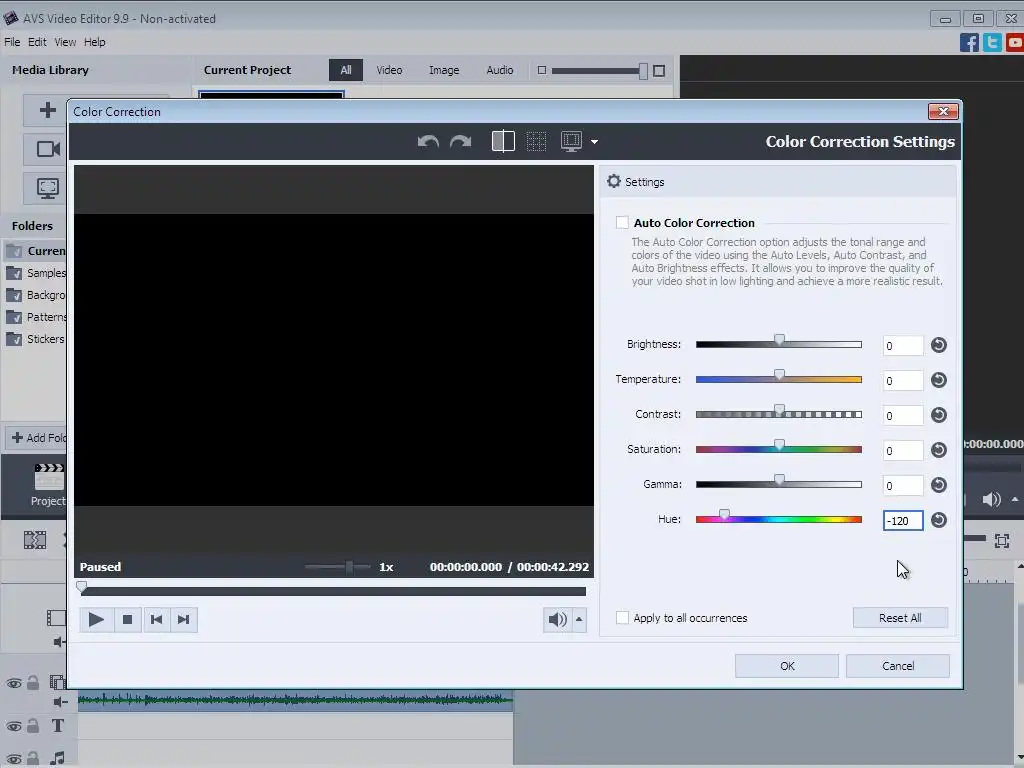Switch to split before/after preview

503,141
